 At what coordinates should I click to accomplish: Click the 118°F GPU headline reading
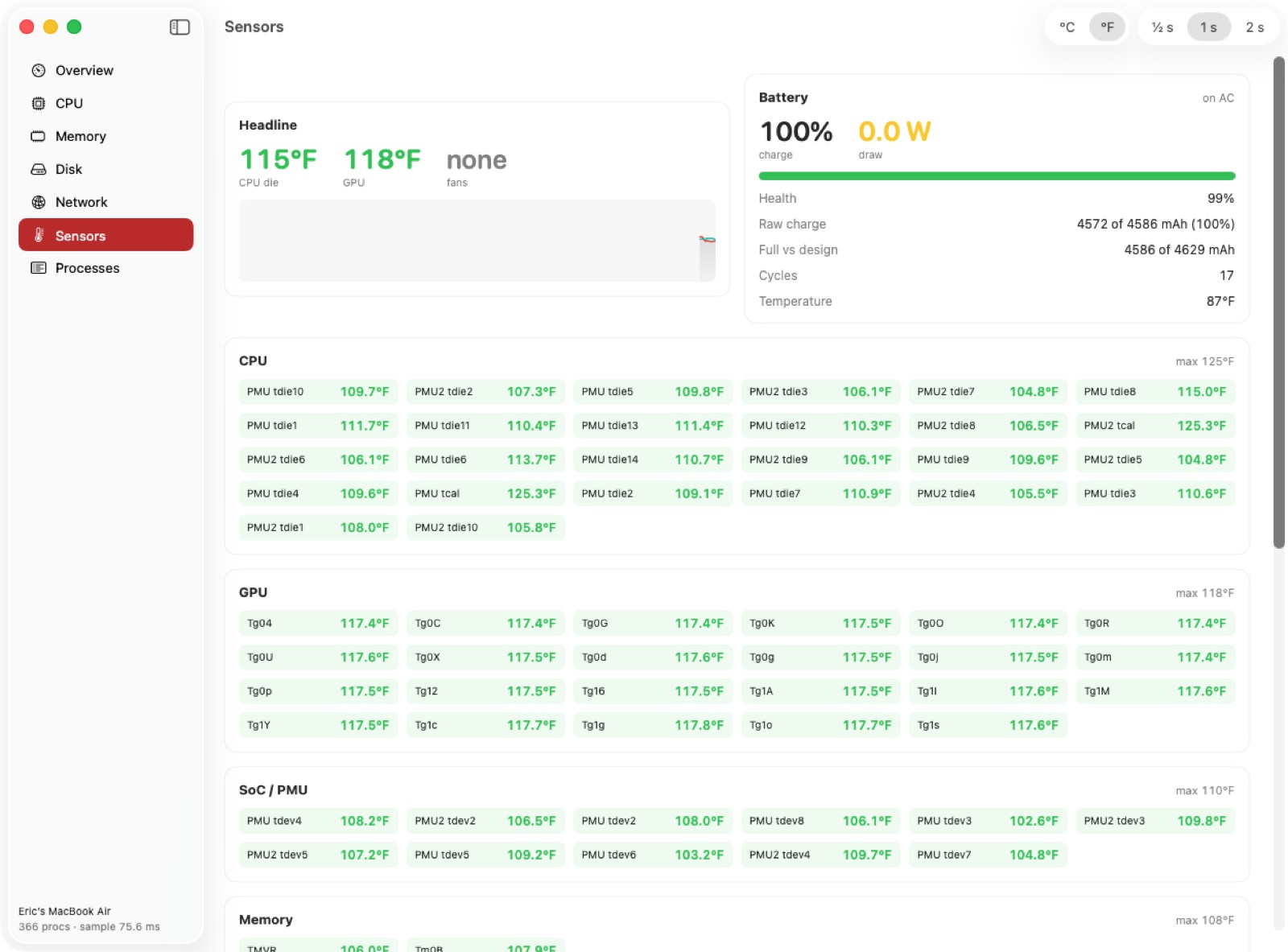click(382, 159)
